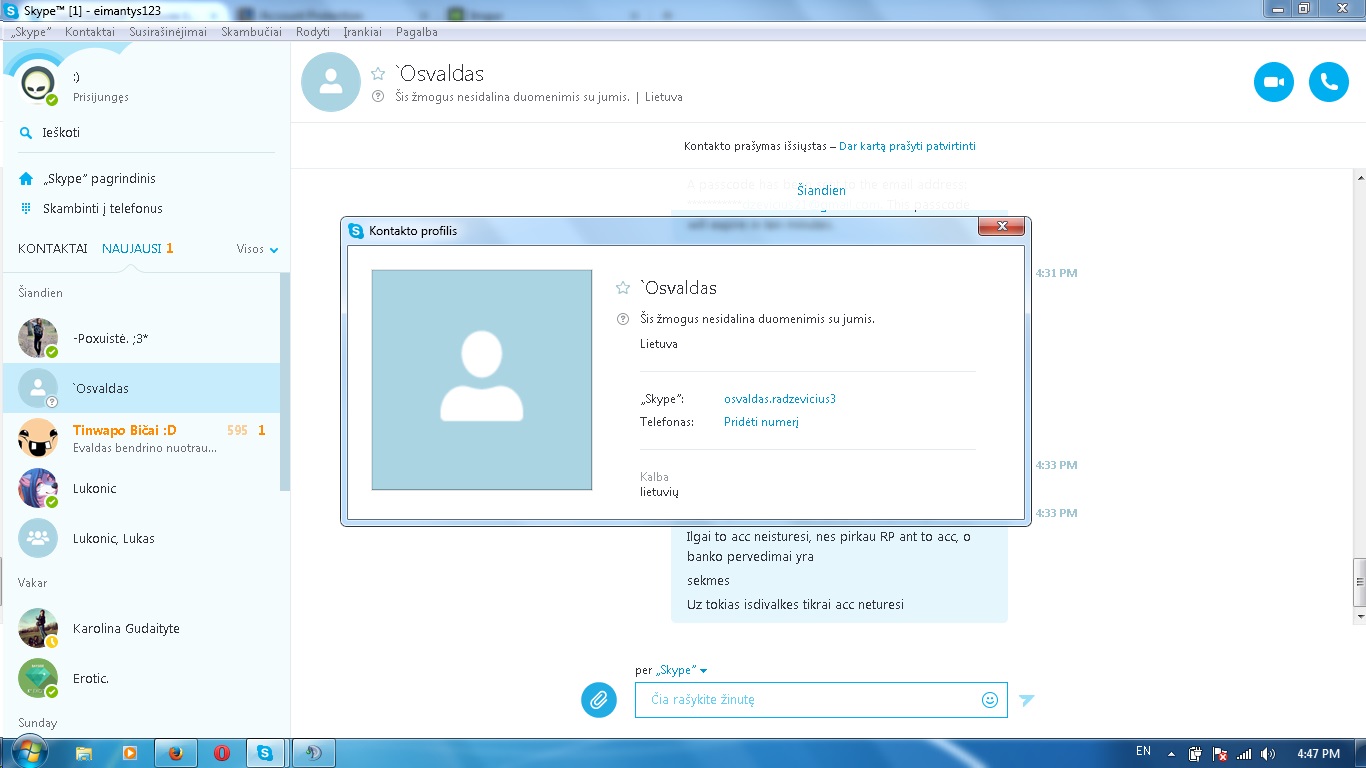Switch to the KONTAKTAI tab

tap(53, 248)
